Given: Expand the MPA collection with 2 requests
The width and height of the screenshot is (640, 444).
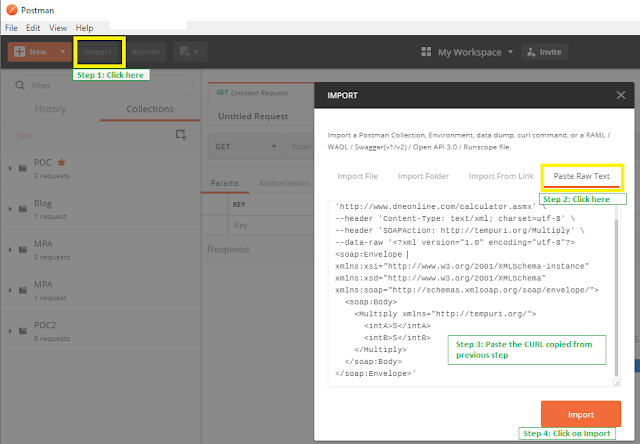Looking at the screenshot, I should 10,249.
